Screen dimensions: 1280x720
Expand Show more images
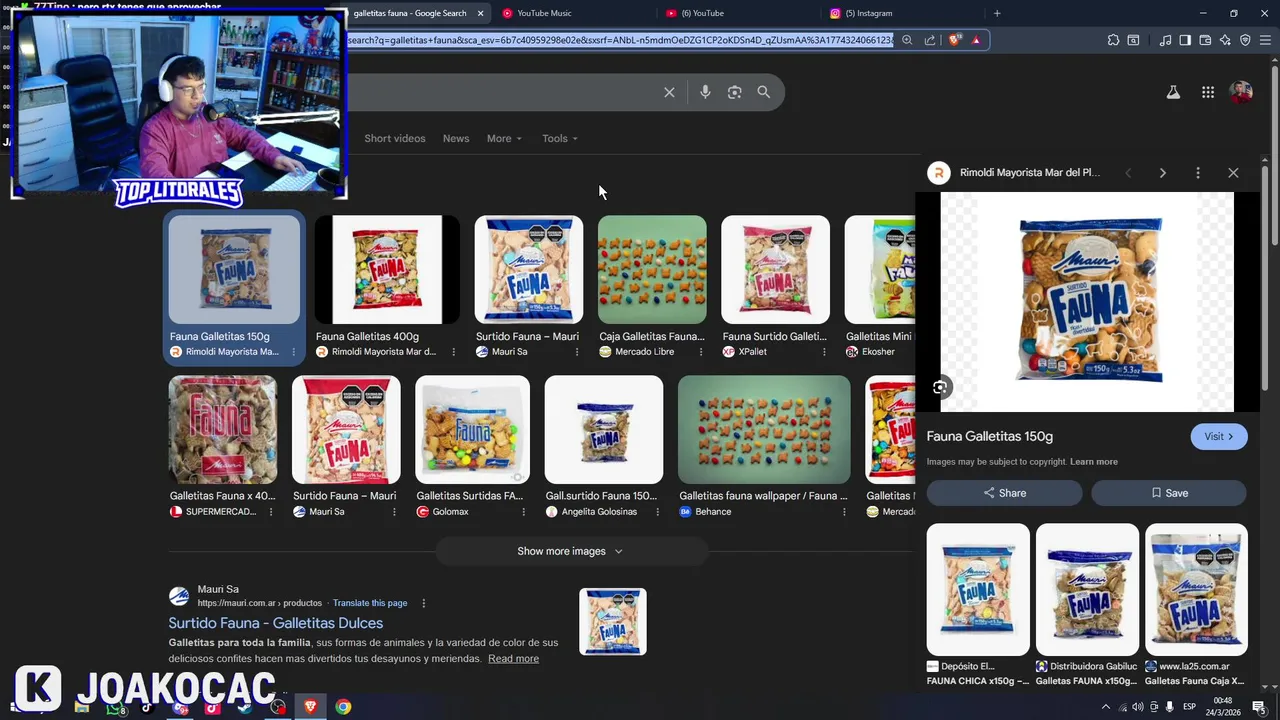(x=570, y=551)
